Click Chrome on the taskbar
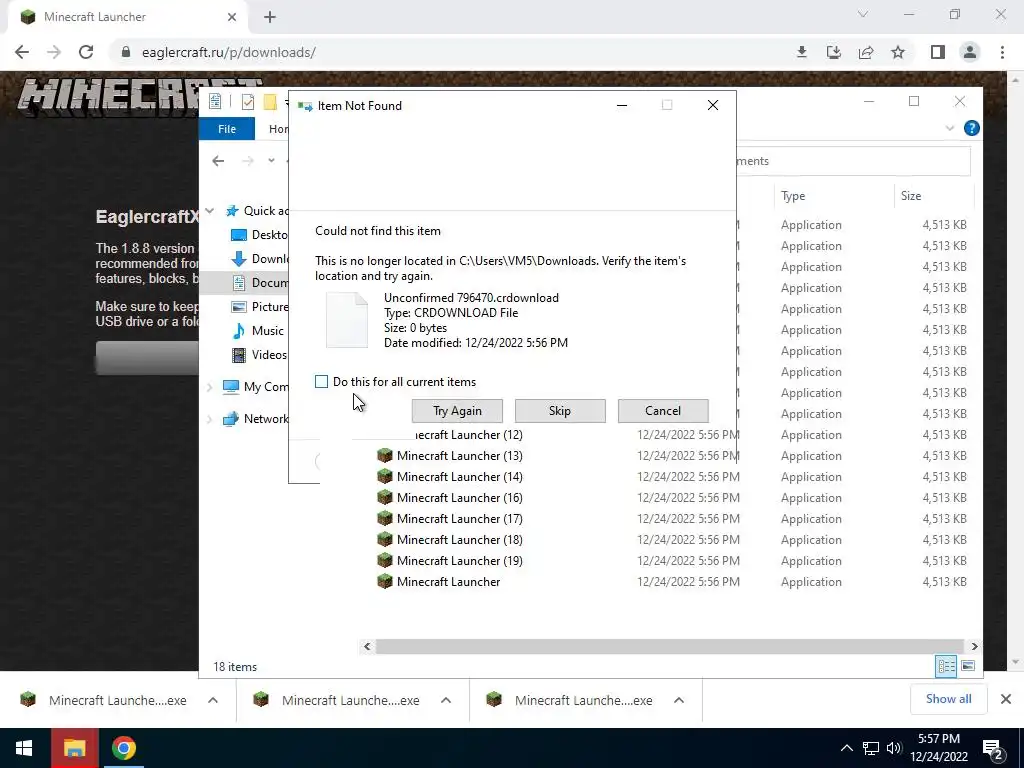This screenshot has height=768, width=1024. [x=123, y=748]
